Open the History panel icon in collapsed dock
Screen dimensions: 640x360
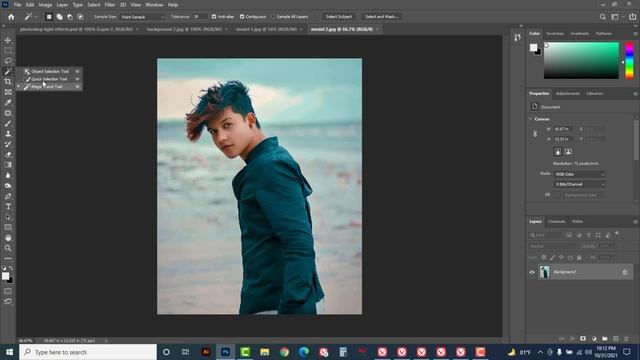pos(518,38)
